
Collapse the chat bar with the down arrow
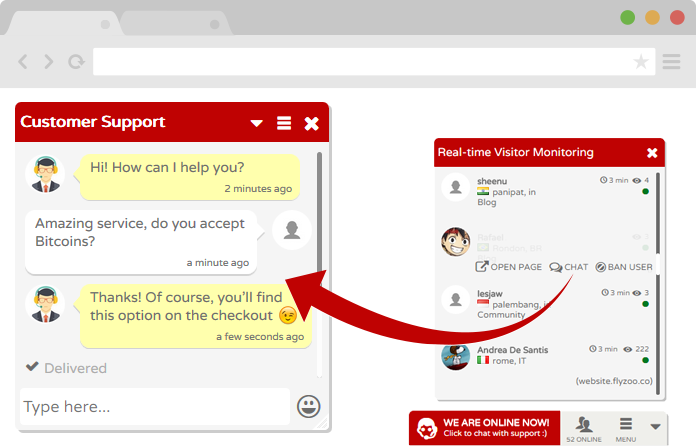(655, 427)
